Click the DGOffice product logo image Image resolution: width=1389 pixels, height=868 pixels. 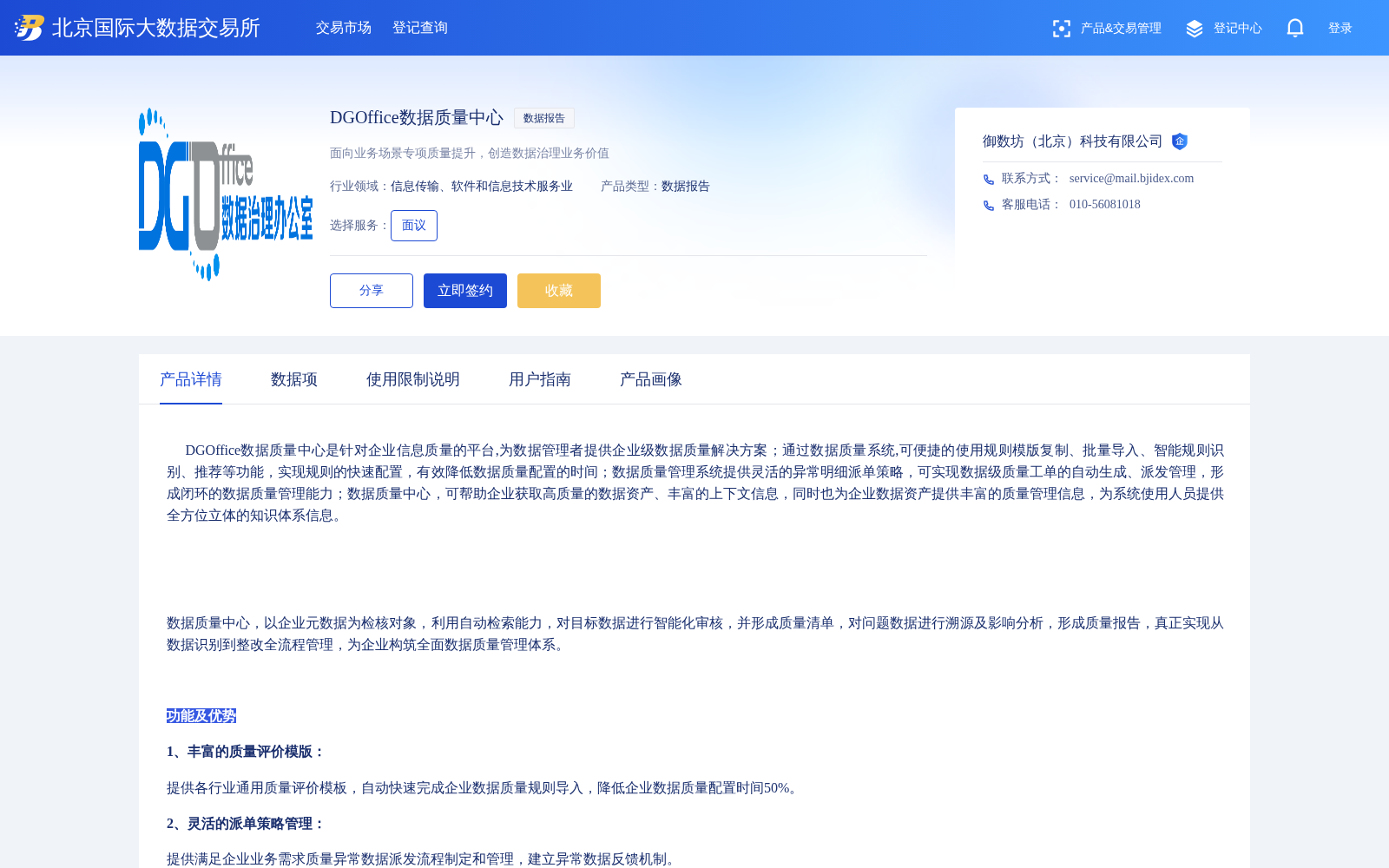(x=226, y=194)
